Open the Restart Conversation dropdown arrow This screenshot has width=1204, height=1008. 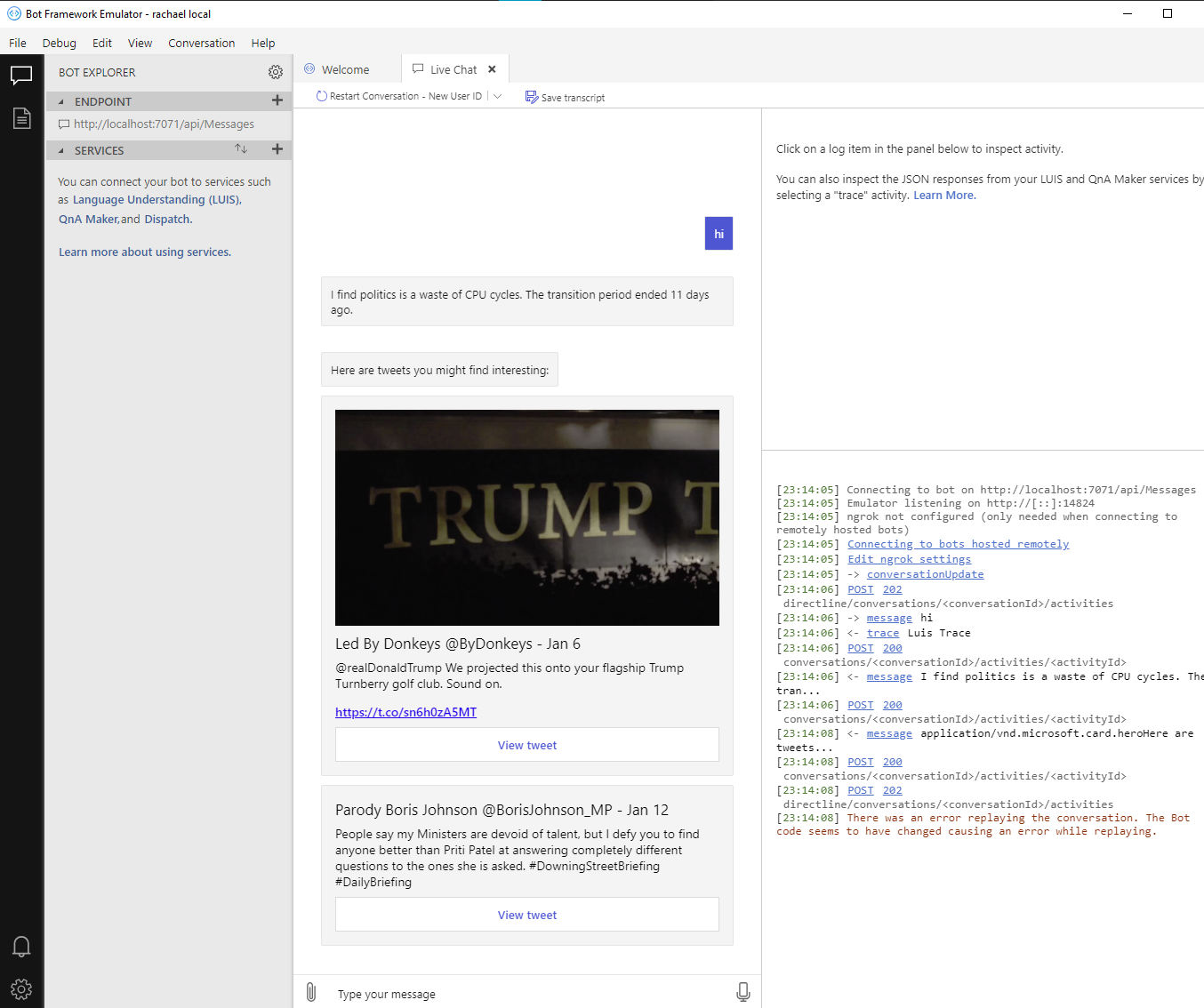[x=497, y=96]
